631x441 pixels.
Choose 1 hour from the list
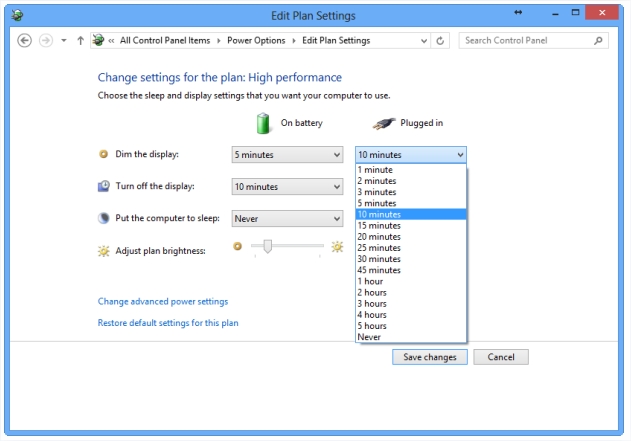[x=411, y=281]
